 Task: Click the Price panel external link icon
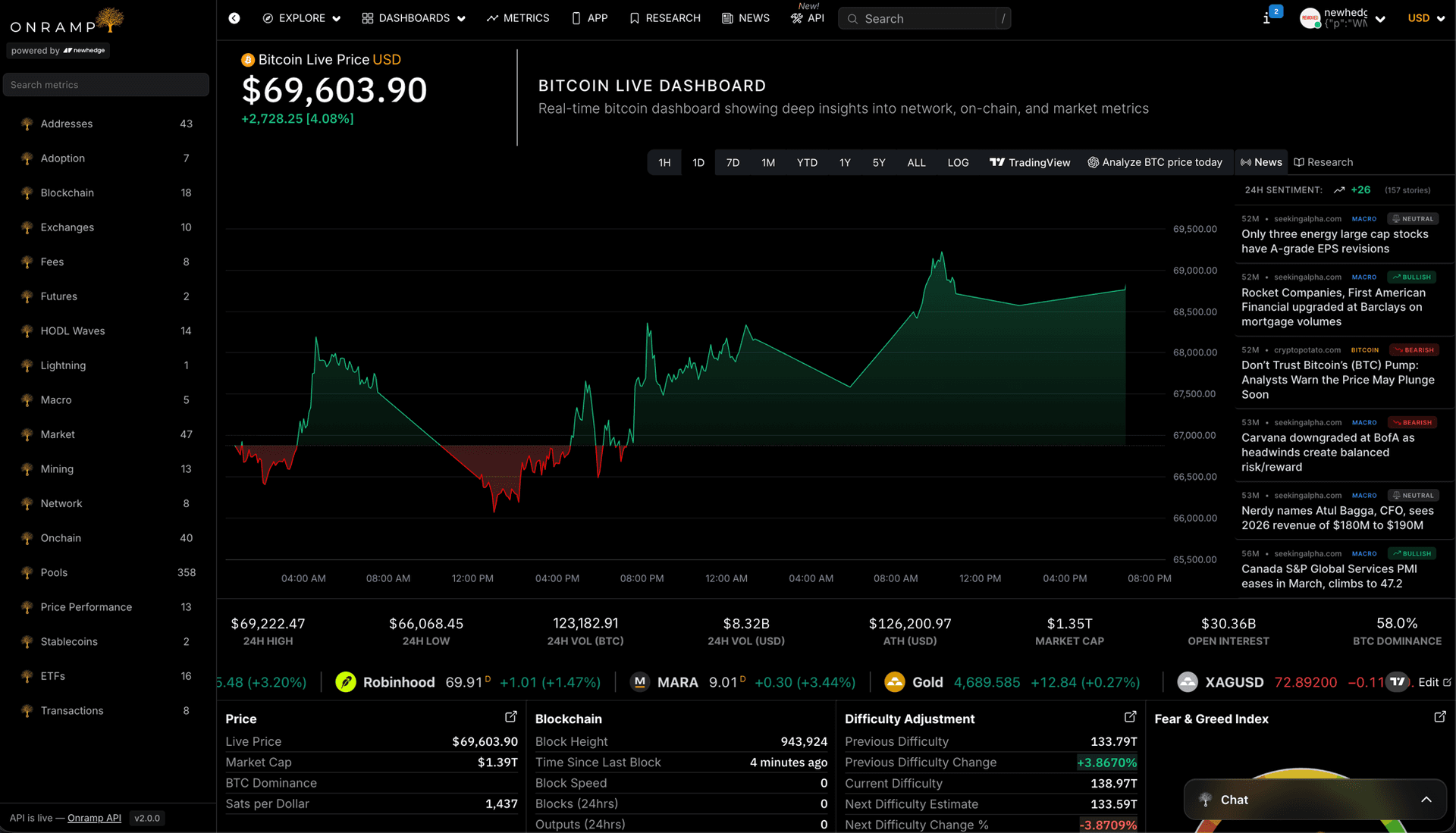tap(511, 716)
